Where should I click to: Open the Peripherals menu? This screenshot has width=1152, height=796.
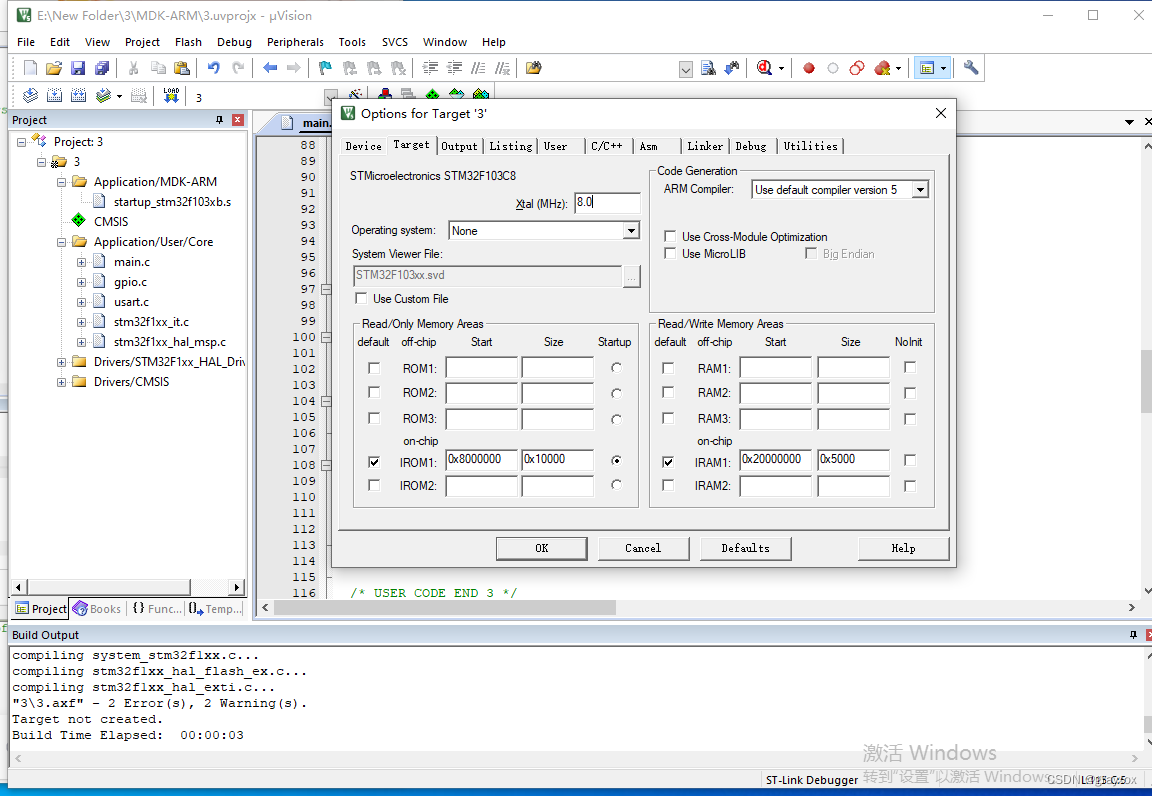click(295, 42)
